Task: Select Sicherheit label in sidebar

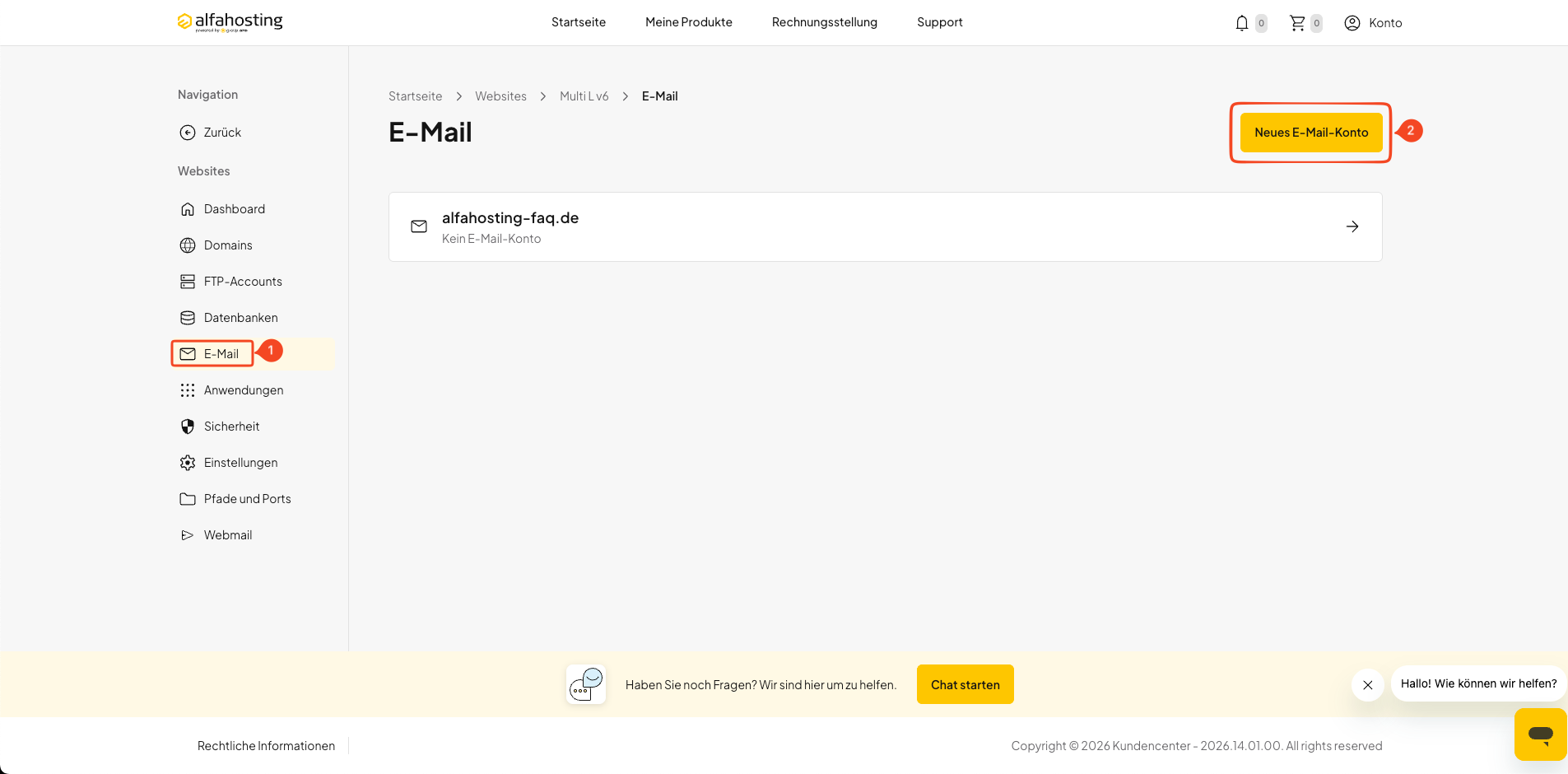Action: tap(232, 427)
